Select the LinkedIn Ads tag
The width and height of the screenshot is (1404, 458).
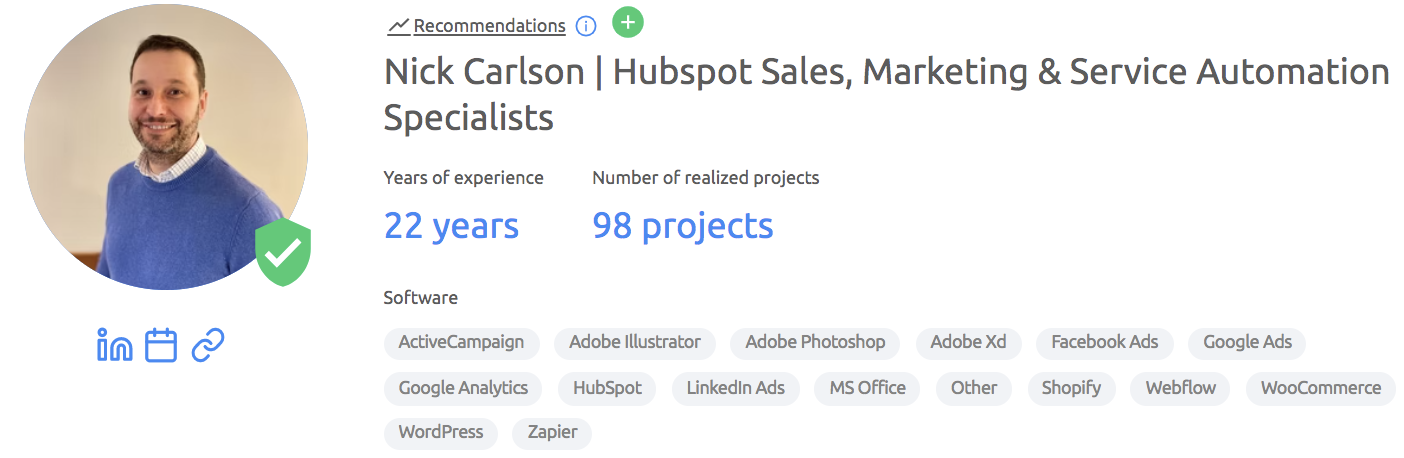(735, 388)
